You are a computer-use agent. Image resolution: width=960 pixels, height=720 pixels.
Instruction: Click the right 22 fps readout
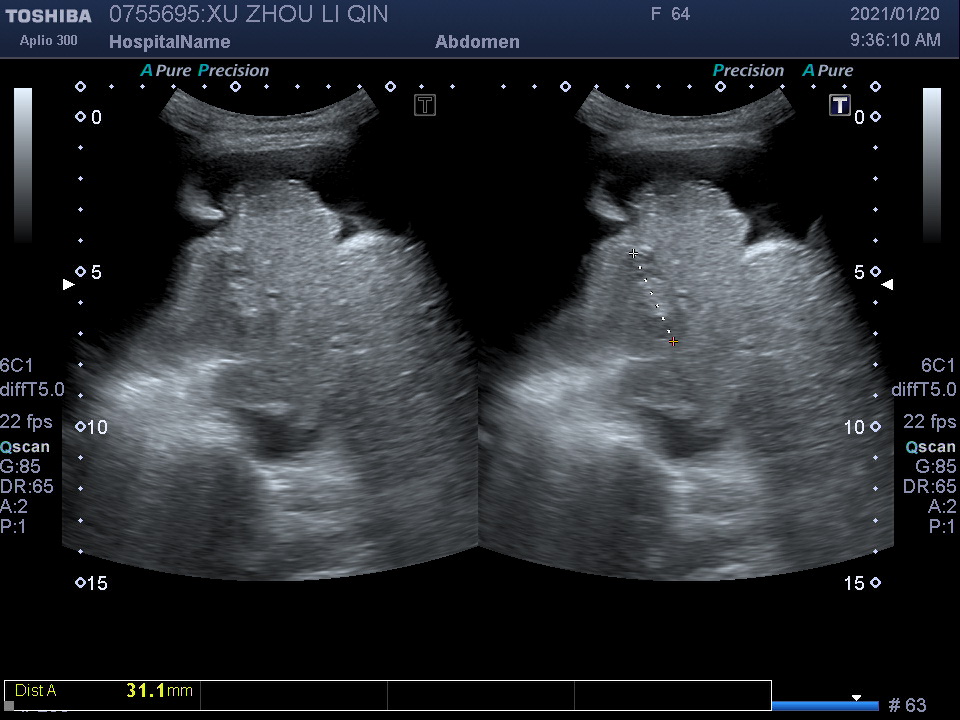click(929, 422)
